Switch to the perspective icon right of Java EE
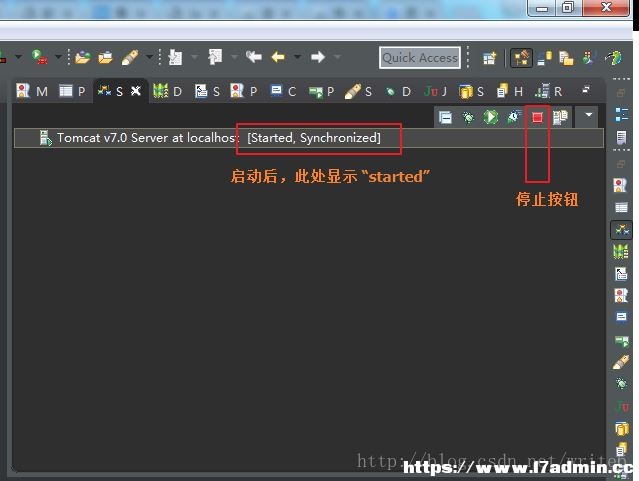The image size is (639, 481). (x=544, y=58)
